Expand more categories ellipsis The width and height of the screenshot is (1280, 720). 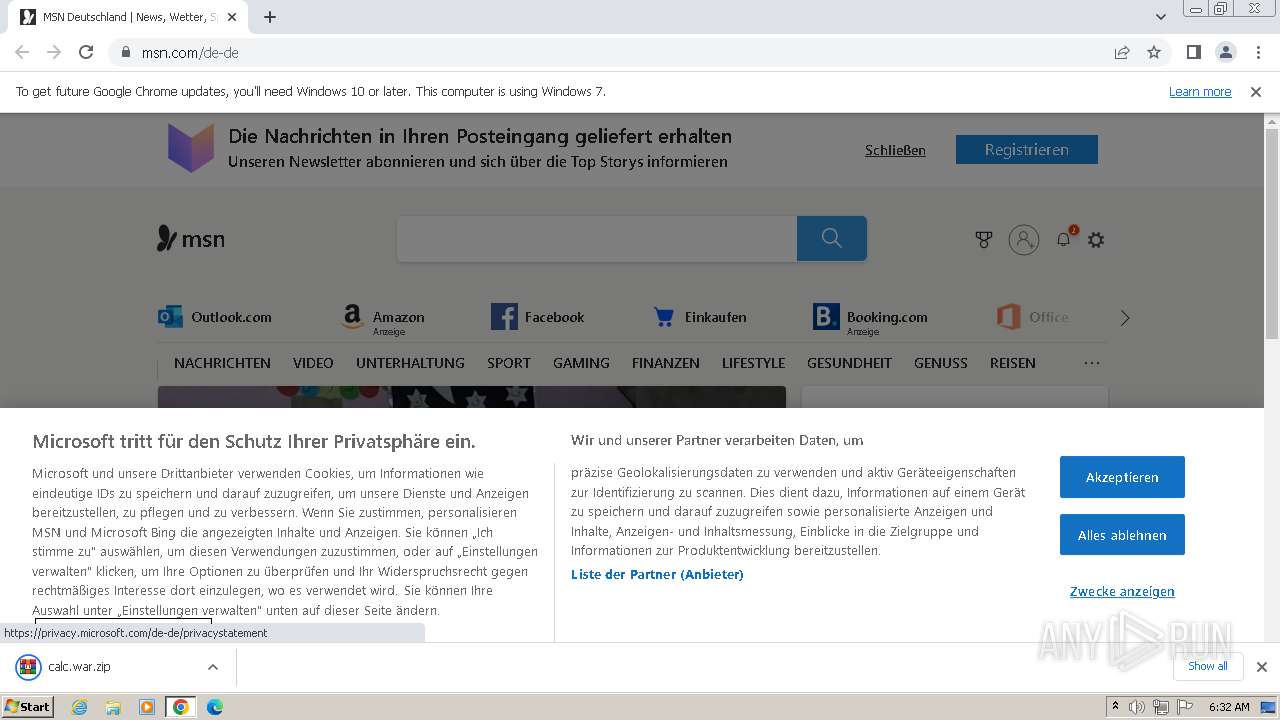(x=1092, y=363)
